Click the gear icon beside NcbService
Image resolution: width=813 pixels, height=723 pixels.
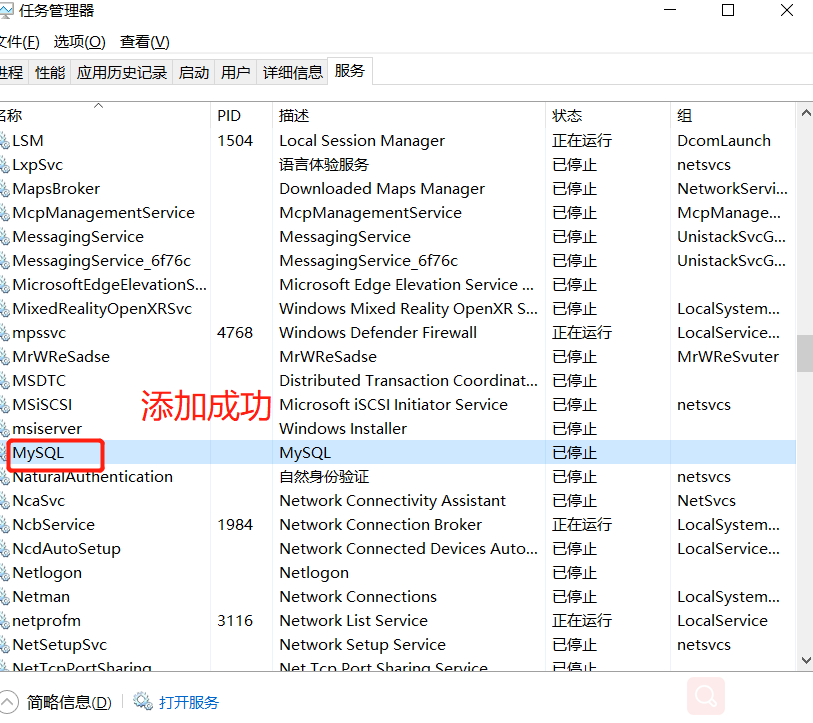point(5,525)
